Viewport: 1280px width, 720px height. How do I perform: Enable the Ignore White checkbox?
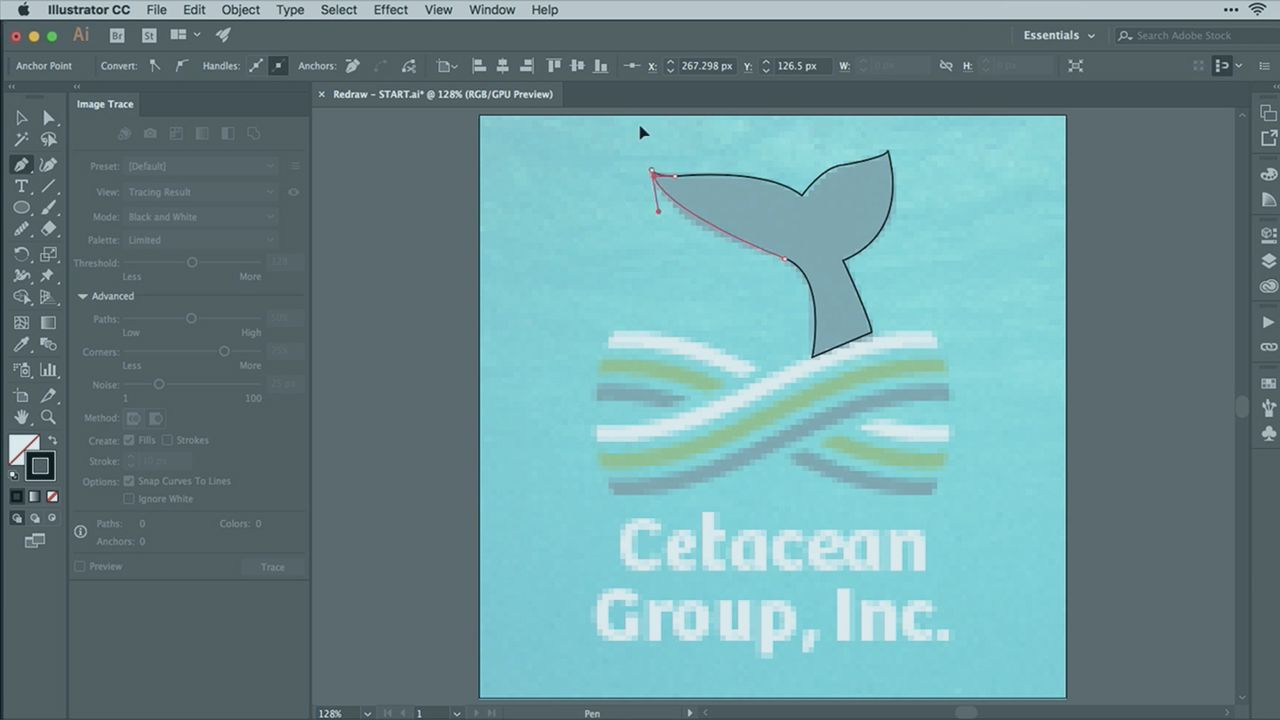pyautogui.click(x=128, y=499)
